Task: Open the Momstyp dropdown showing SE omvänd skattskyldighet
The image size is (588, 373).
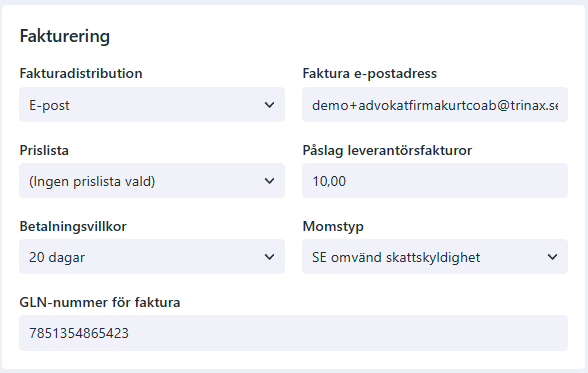Action: point(435,257)
